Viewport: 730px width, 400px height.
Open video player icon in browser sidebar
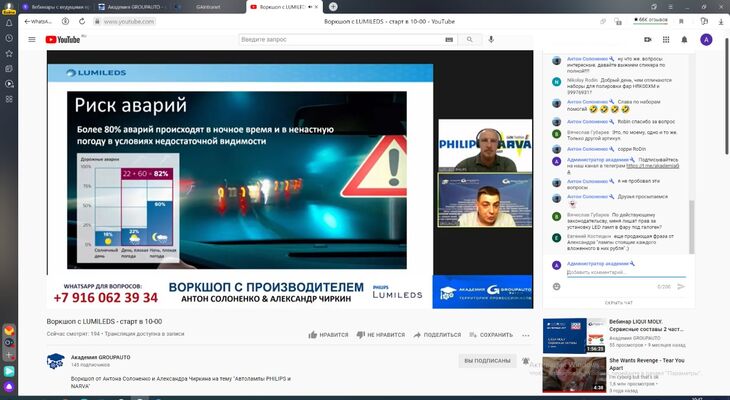[x=9, y=84]
